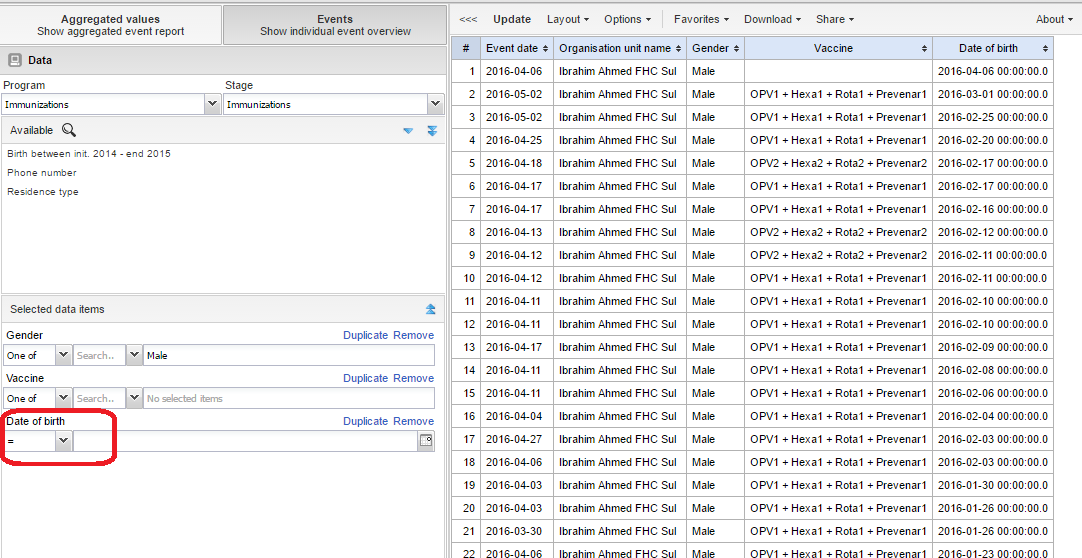Click the single down-arrow select icon
The width and height of the screenshot is (1082, 558).
coord(408,131)
